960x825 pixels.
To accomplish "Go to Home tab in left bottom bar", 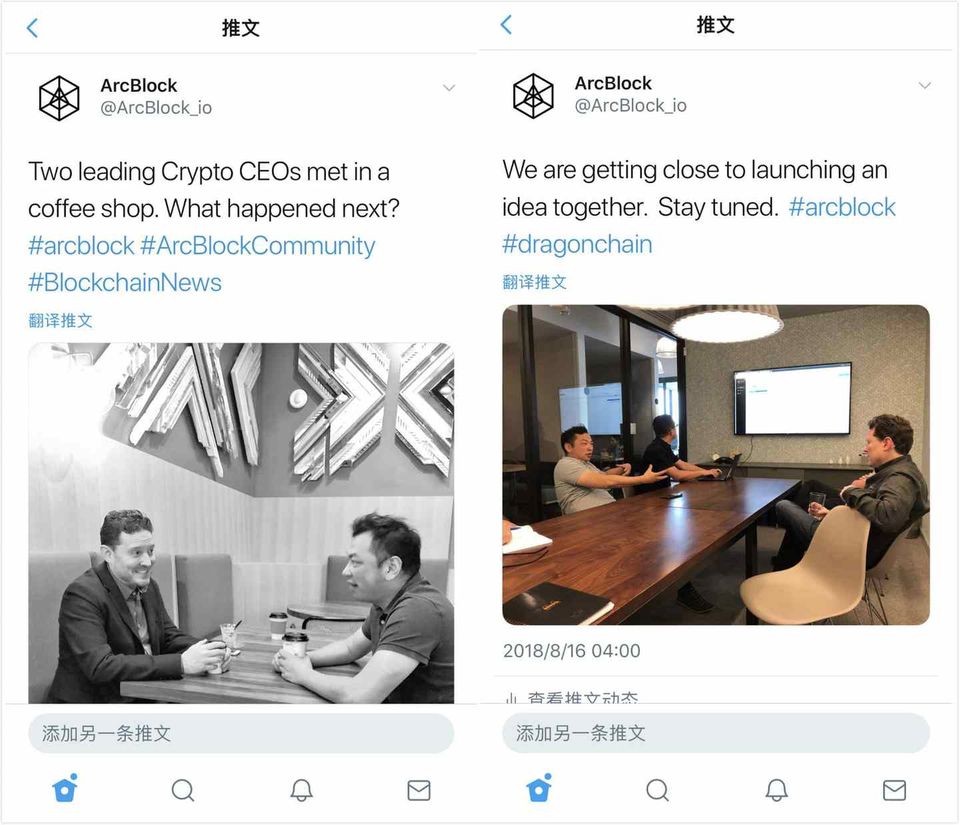I will [x=66, y=788].
